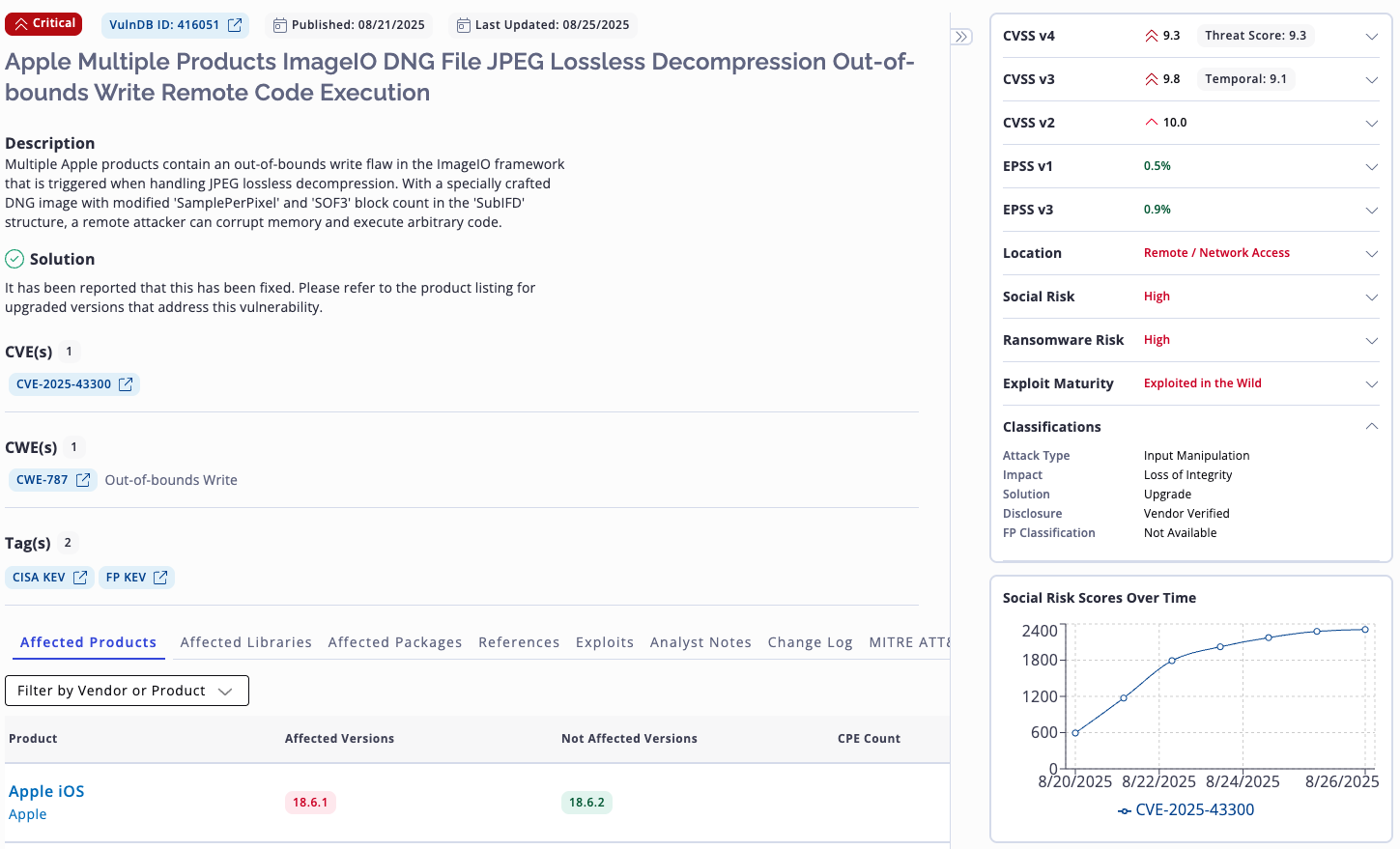Open the Exploits tab
Screen dimensions: 1400x849
605,642
